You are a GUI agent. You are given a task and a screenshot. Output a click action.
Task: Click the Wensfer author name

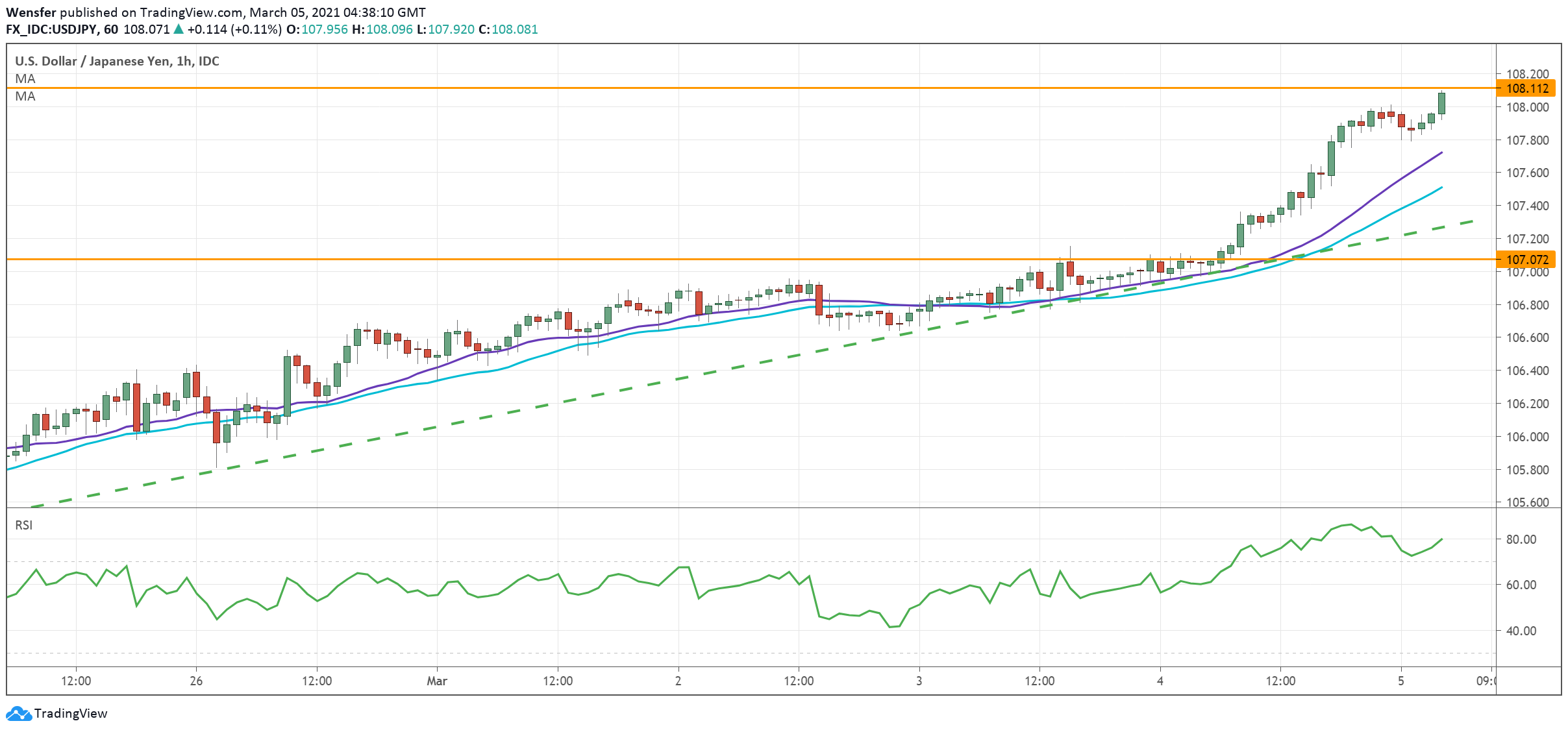(x=31, y=12)
